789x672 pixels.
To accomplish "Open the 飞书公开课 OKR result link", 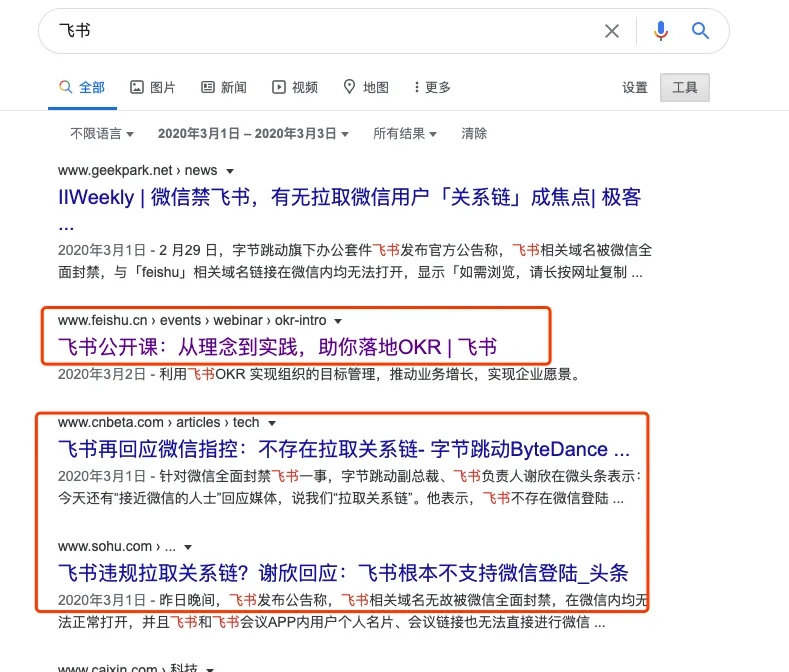I will pyautogui.click(x=277, y=347).
